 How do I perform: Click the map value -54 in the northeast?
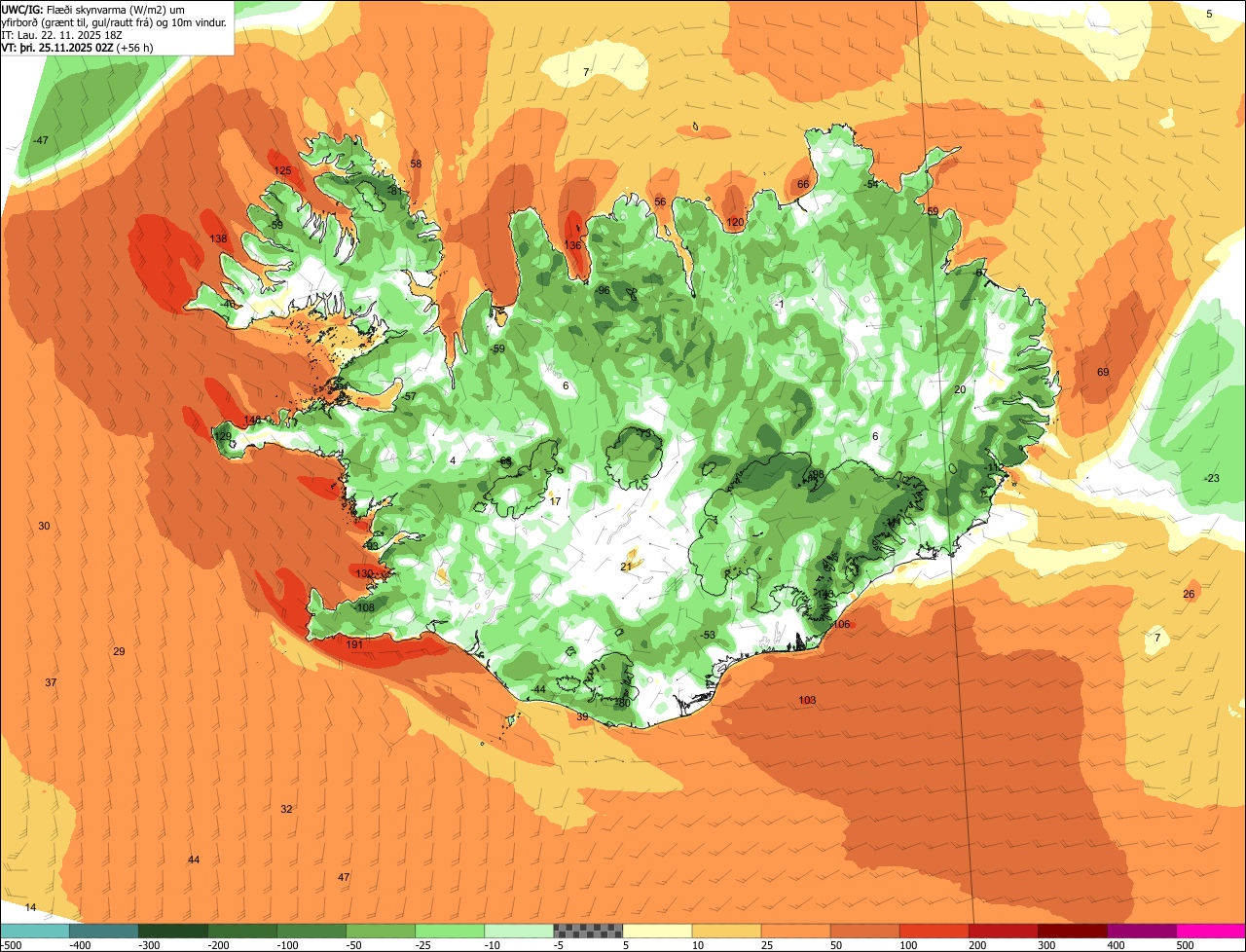click(871, 185)
